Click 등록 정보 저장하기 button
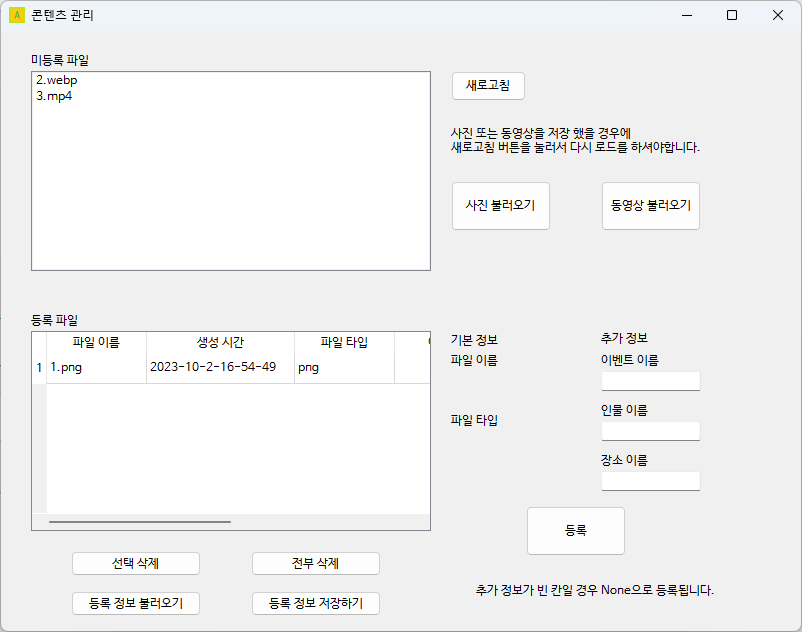 coord(316,603)
